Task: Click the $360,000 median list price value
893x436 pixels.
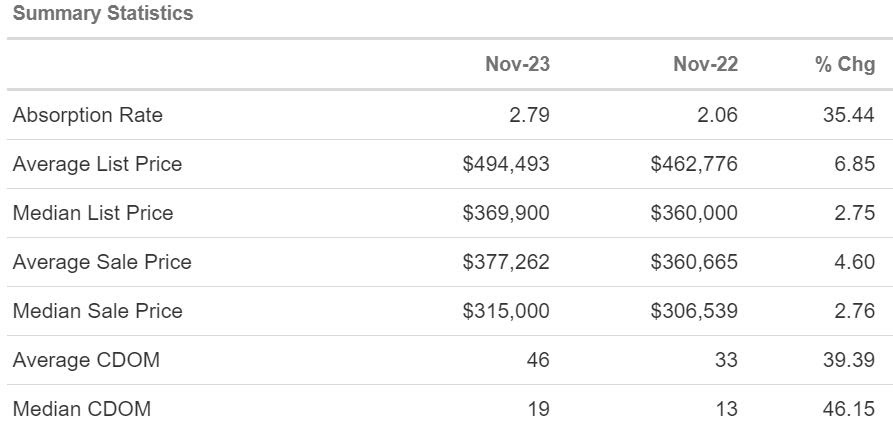Action: click(x=694, y=213)
